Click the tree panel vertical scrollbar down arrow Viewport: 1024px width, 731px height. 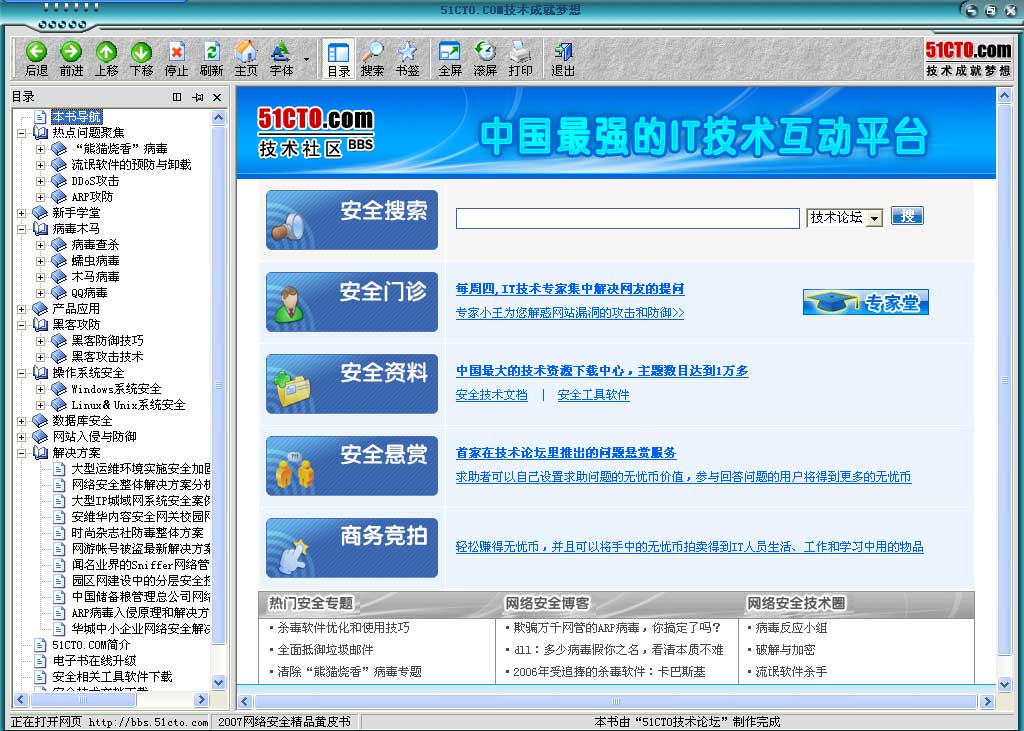click(219, 682)
